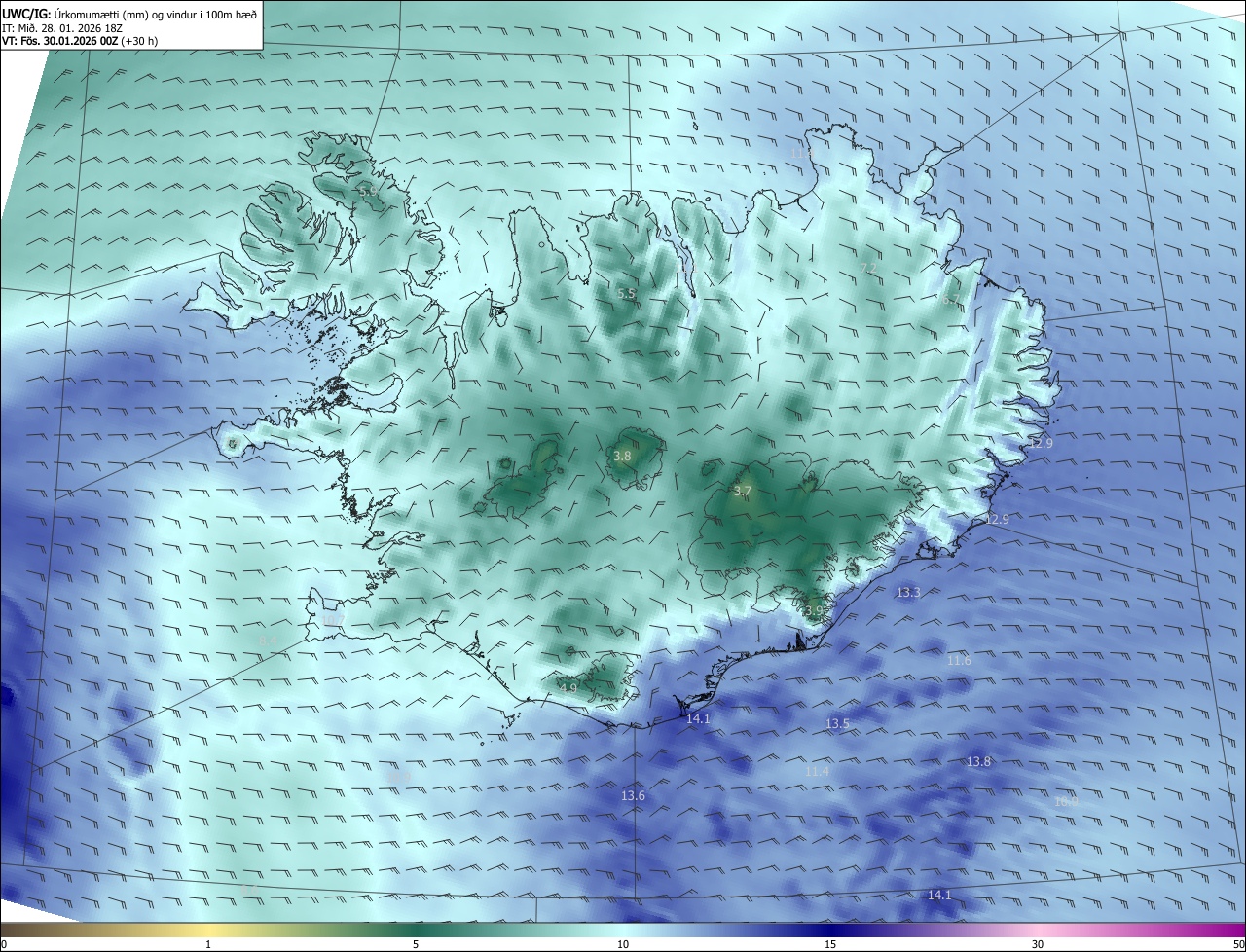Select the 5.5 precipitable water label

pos(627,293)
